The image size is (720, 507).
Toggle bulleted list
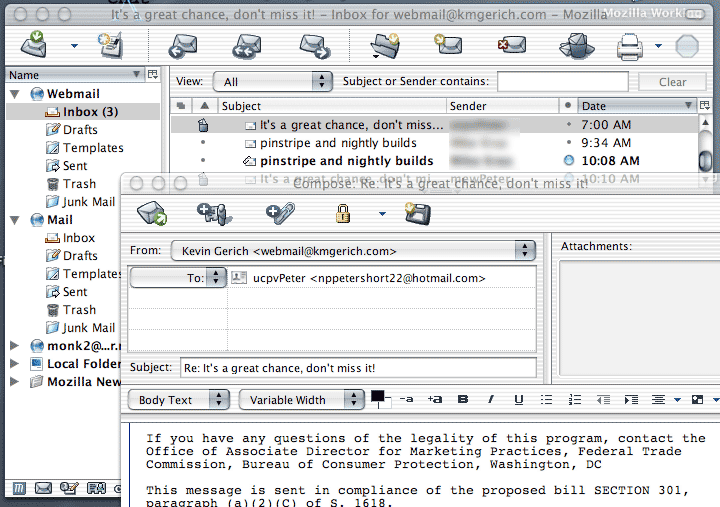(546, 400)
